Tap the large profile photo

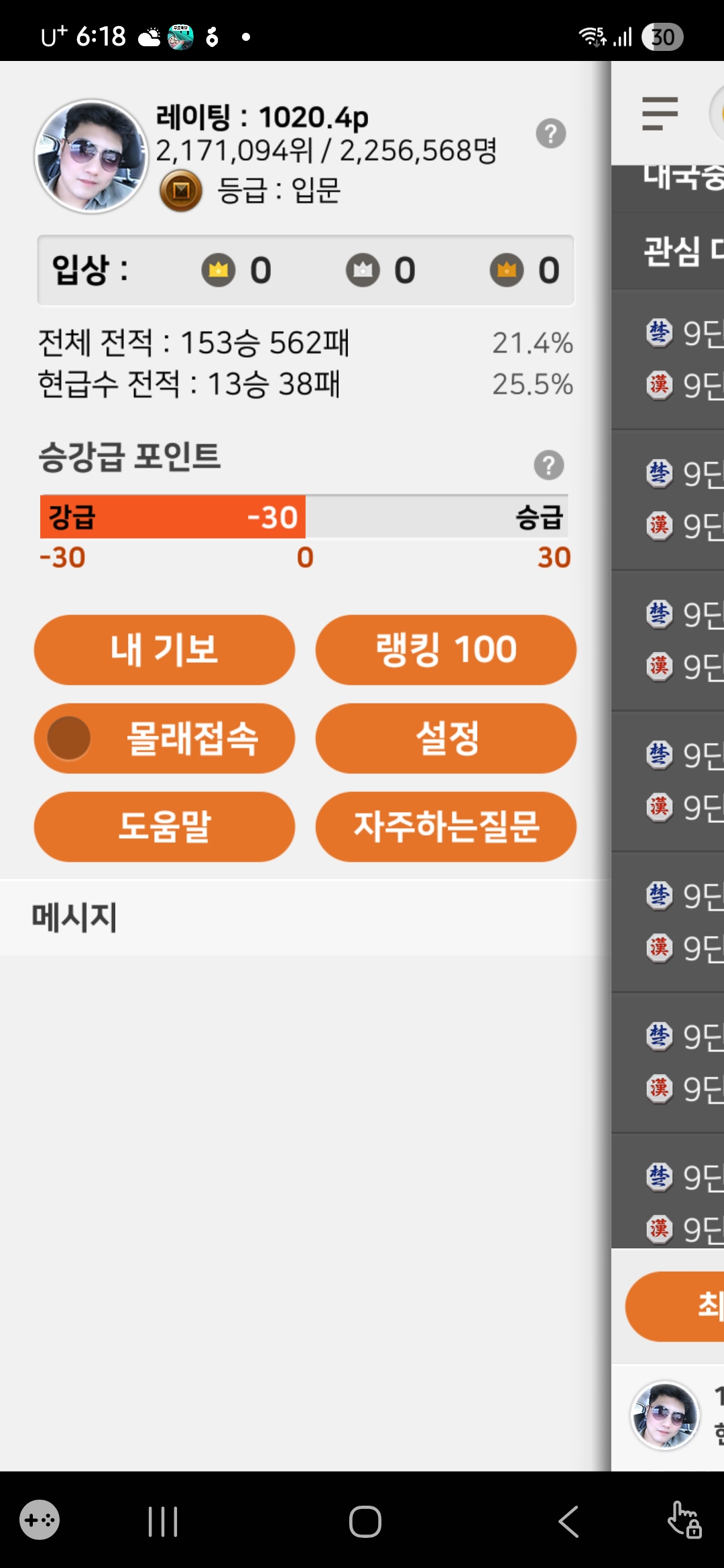click(x=91, y=157)
